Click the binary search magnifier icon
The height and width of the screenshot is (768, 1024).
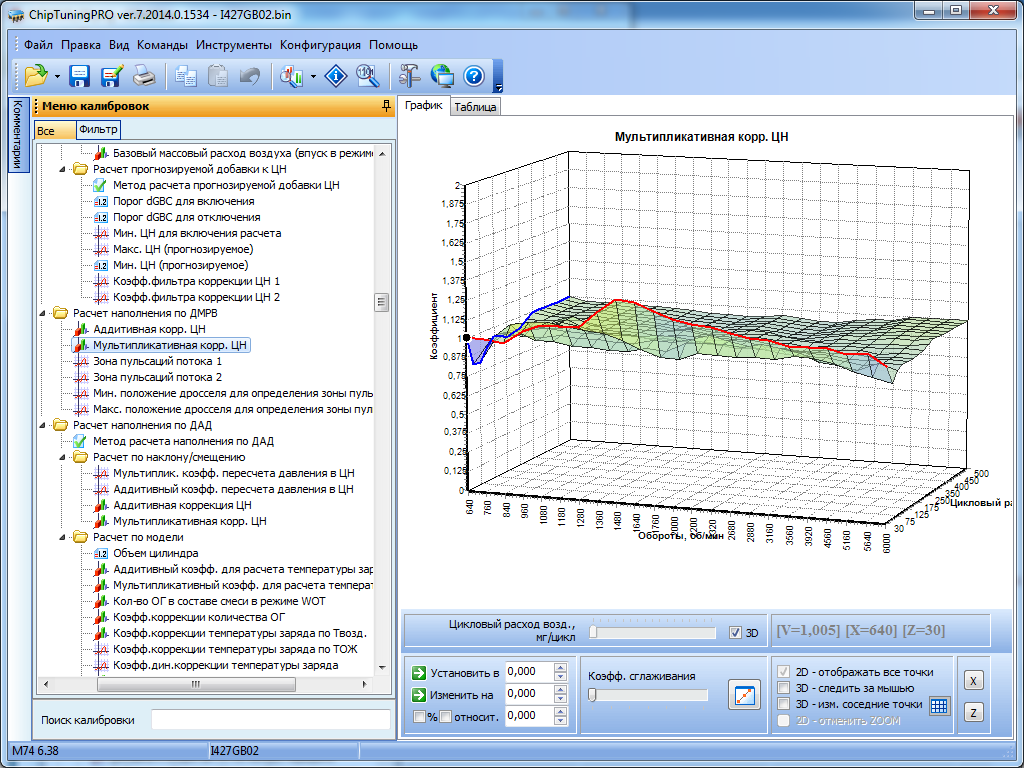(367, 76)
